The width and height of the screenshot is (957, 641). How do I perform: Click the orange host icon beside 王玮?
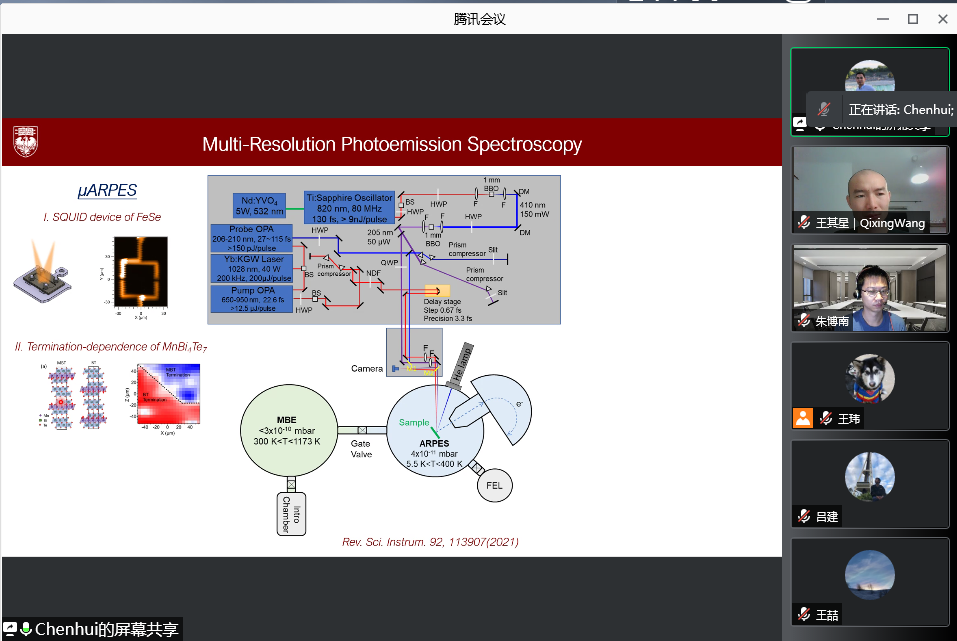[x=802, y=418]
